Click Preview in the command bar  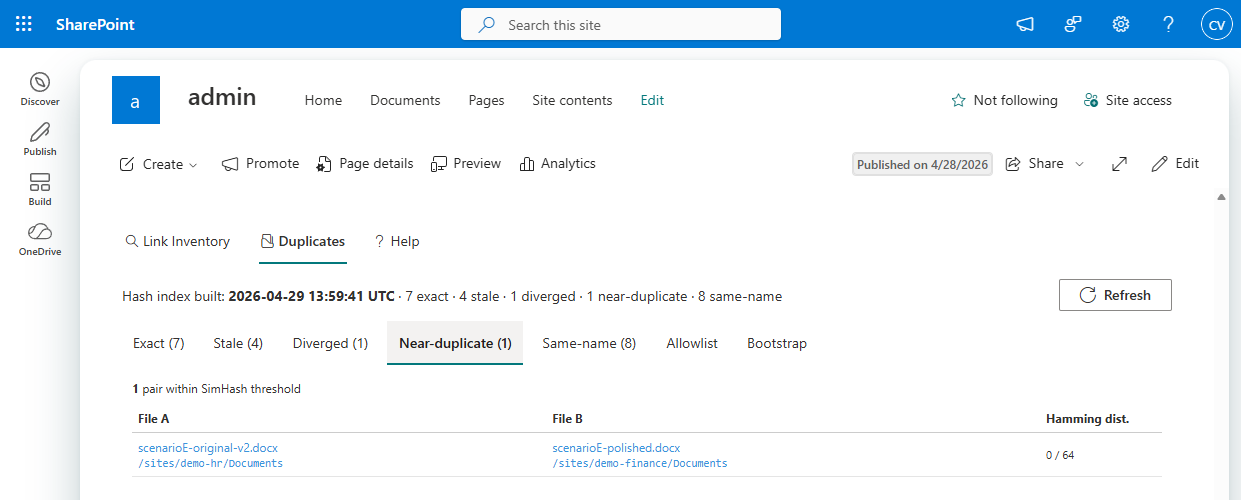tap(466, 163)
